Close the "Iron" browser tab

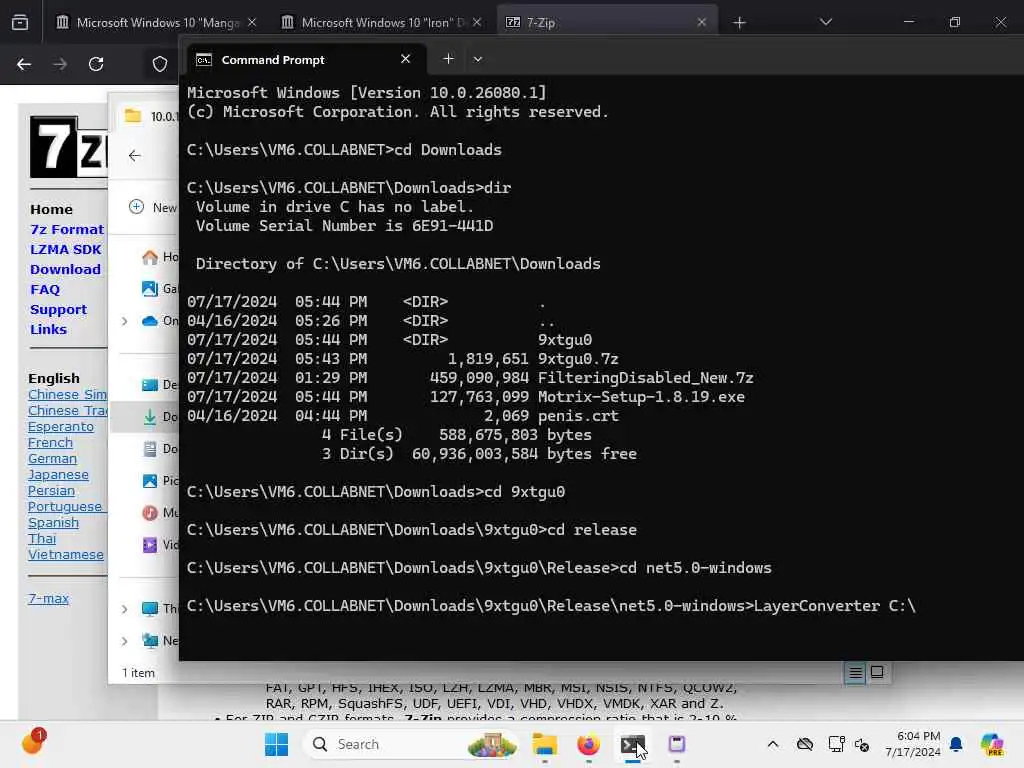click(477, 23)
